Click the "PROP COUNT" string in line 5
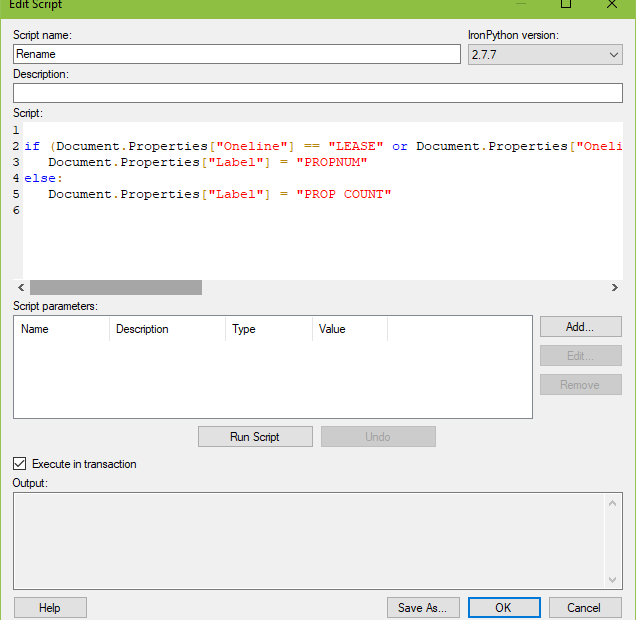This screenshot has height=620, width=636. tap(344, 194)
